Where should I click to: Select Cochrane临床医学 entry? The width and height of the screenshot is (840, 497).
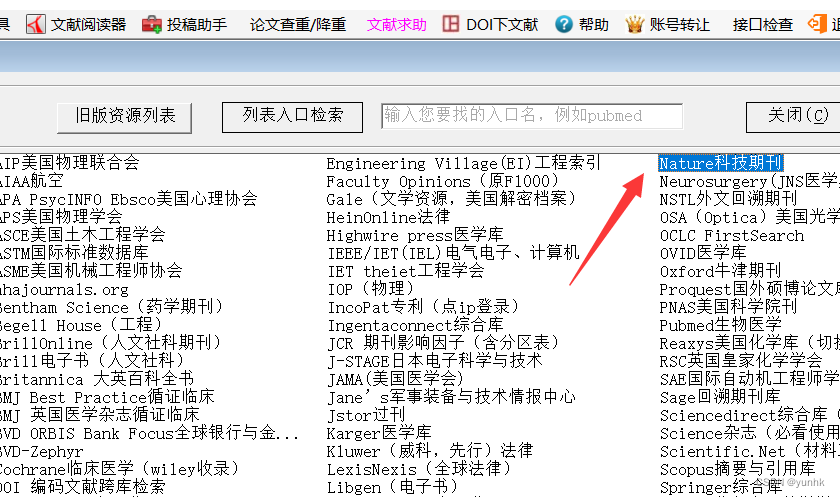click(x=119, y=469)
